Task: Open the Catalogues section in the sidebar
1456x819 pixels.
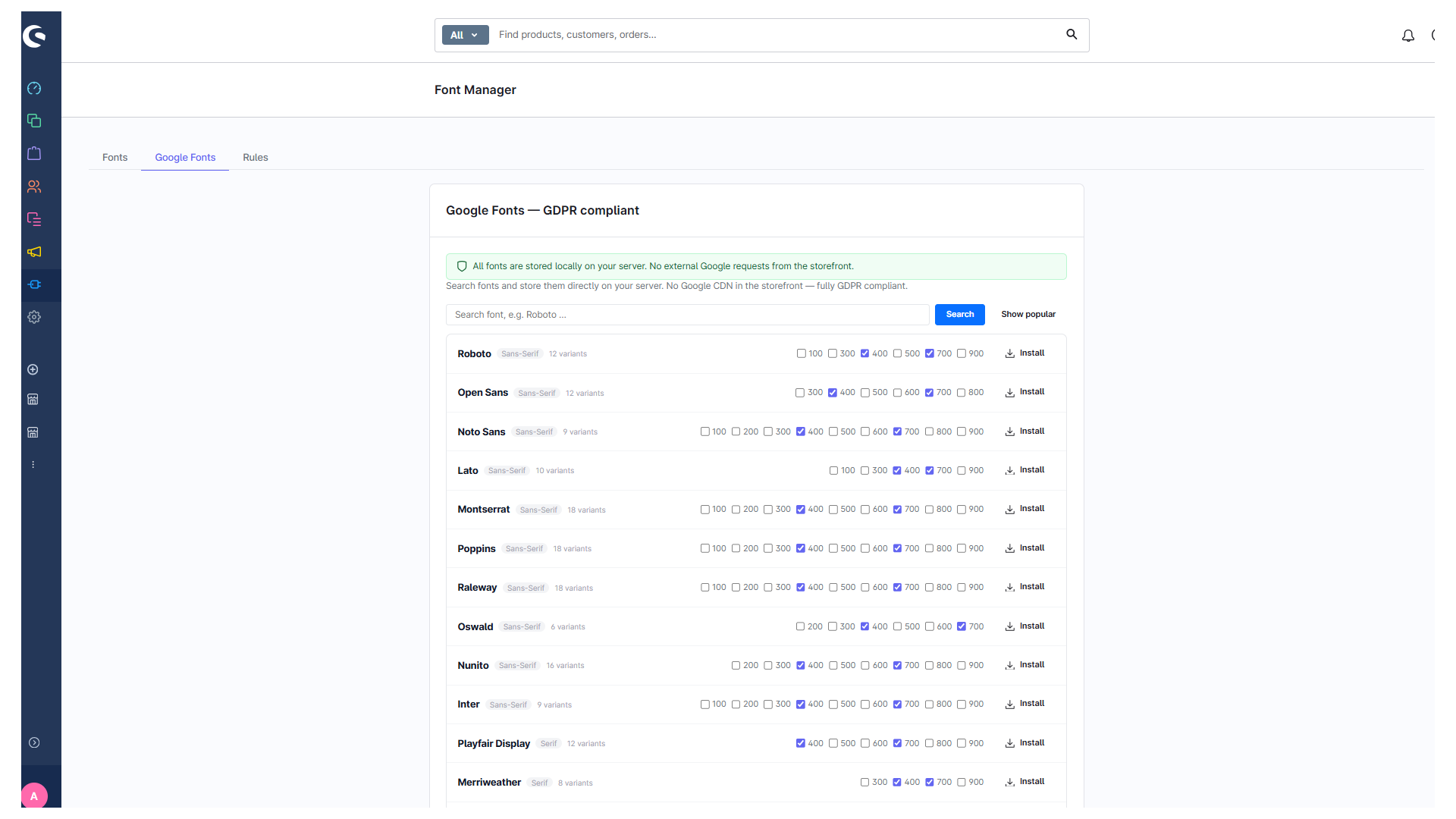Action: [34, 121]
